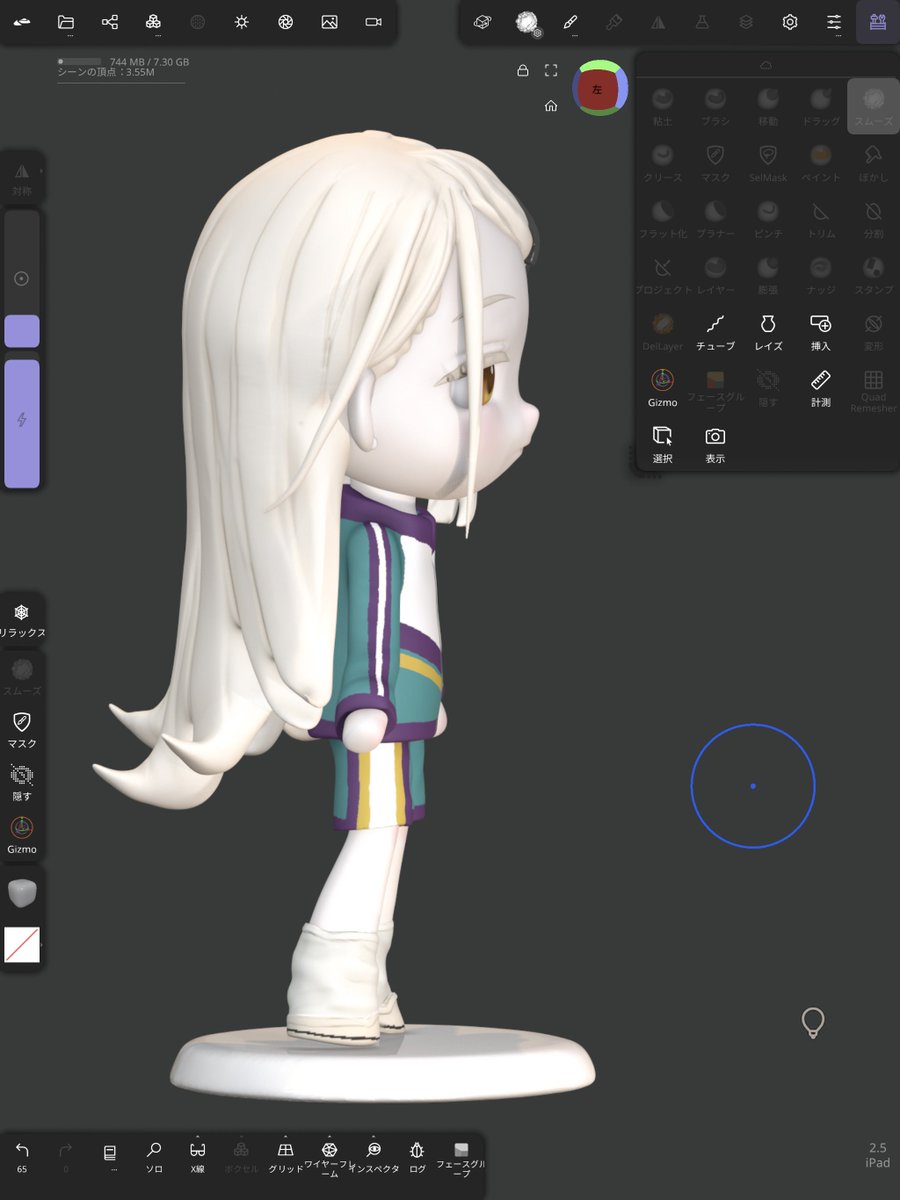900x1200 pixels.
Task: Select the 移動 move tool
Action: click(767, 106)
